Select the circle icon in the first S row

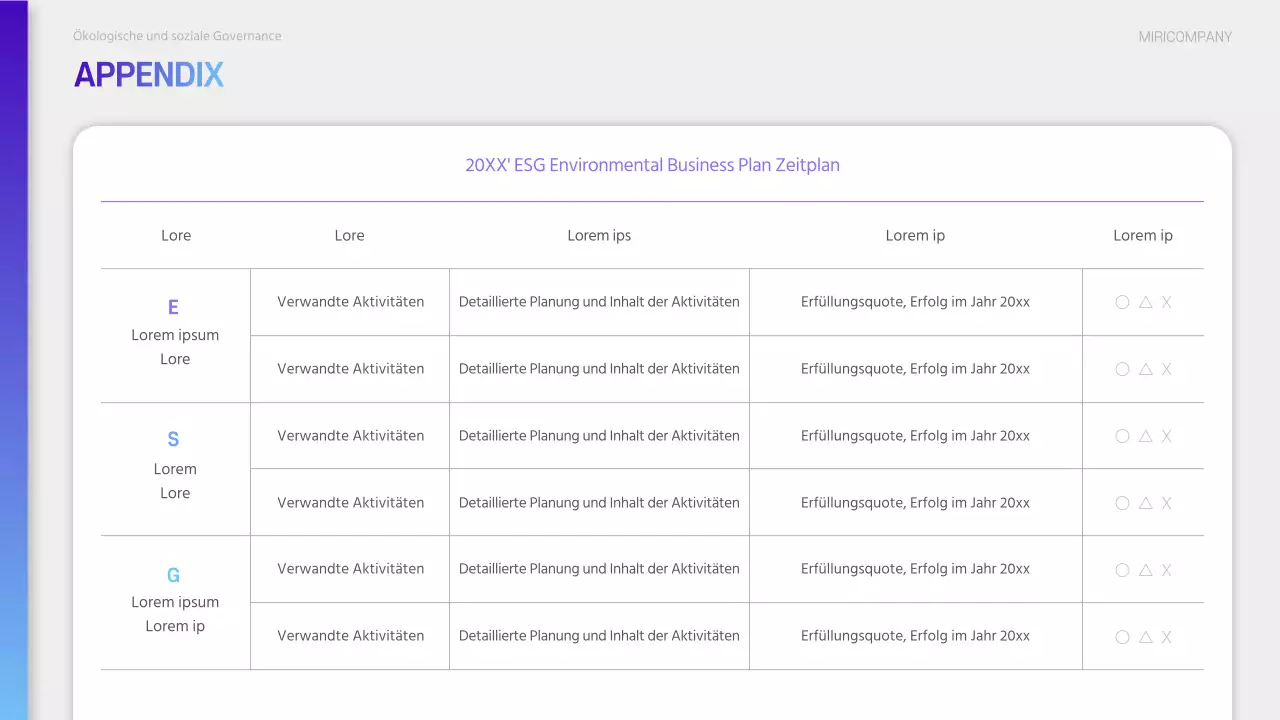coord(1122,436)
